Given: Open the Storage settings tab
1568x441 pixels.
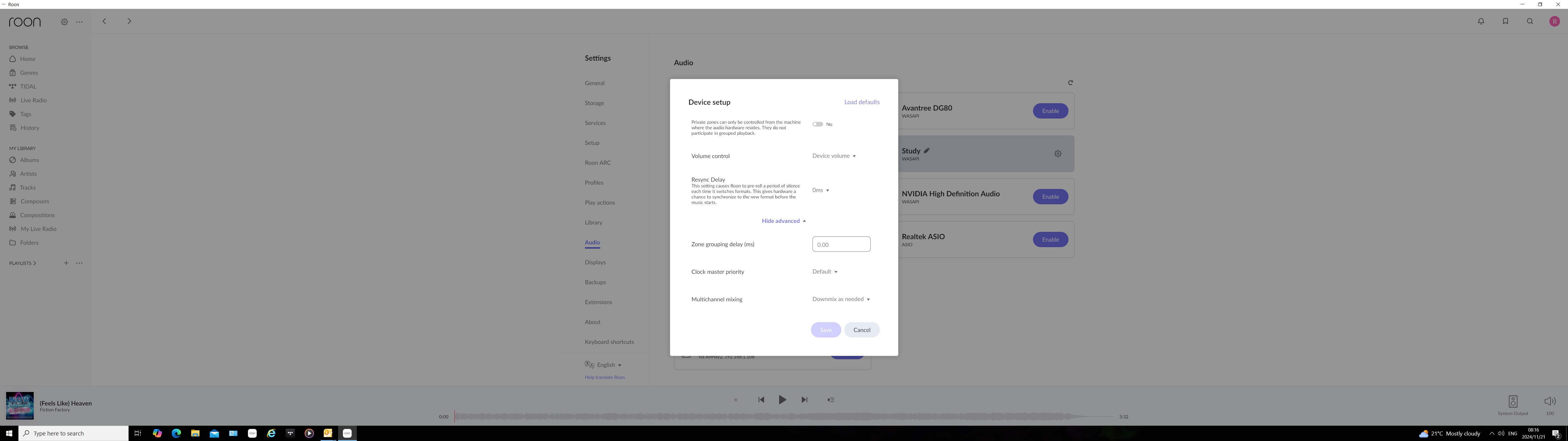Looking at the screenshot, I should pos(594,103).
